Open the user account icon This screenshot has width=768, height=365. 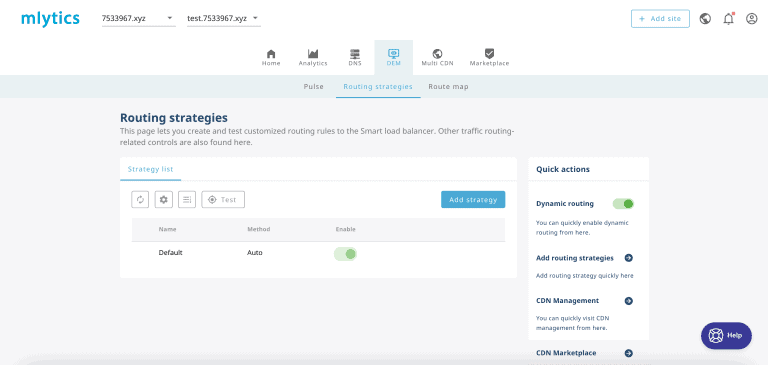point(752,19)
